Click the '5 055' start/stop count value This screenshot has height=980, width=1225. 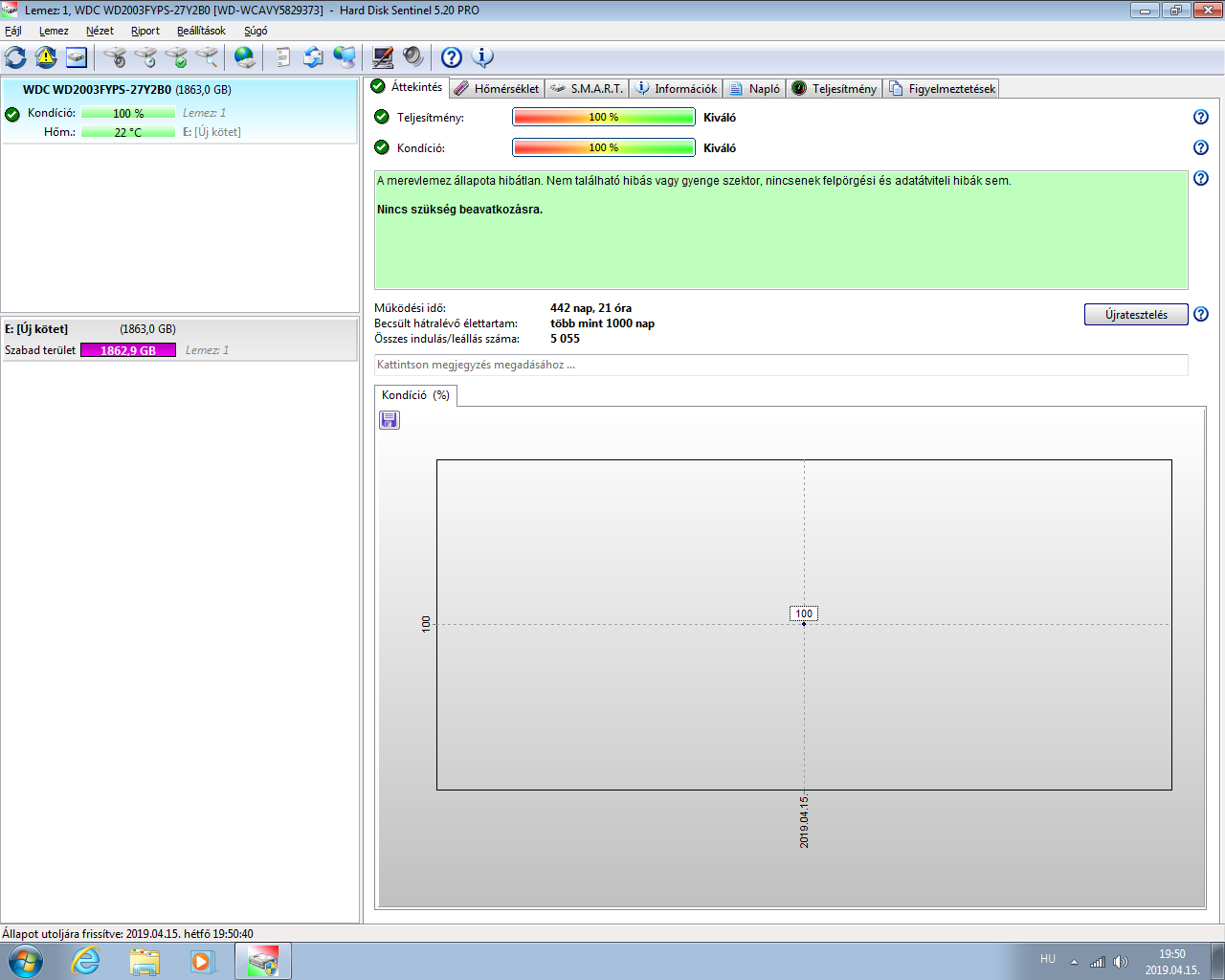point(565,339)
